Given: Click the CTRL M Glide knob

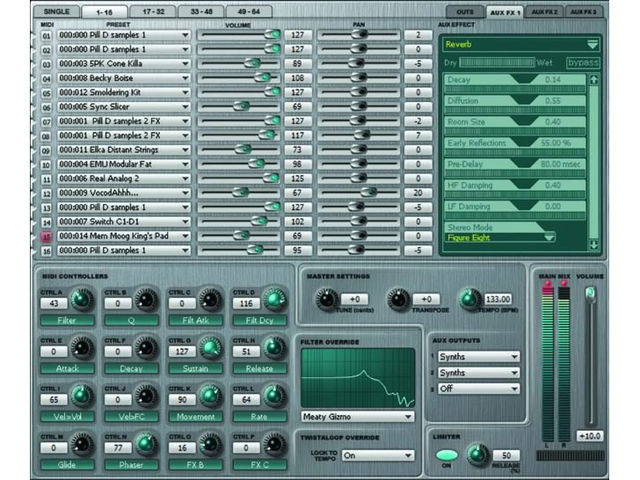Looking at the screenshot, I should coord(82,444).
